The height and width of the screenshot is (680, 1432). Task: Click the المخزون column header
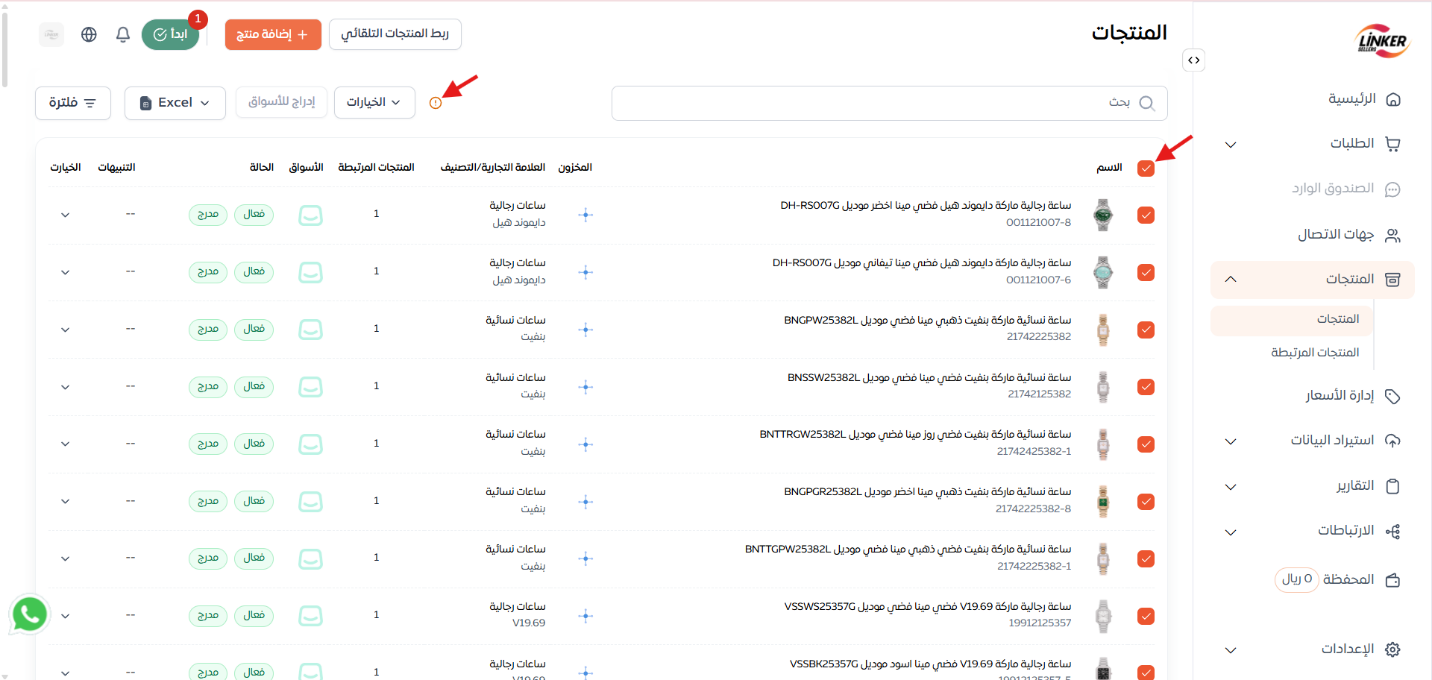pos(575,167)
